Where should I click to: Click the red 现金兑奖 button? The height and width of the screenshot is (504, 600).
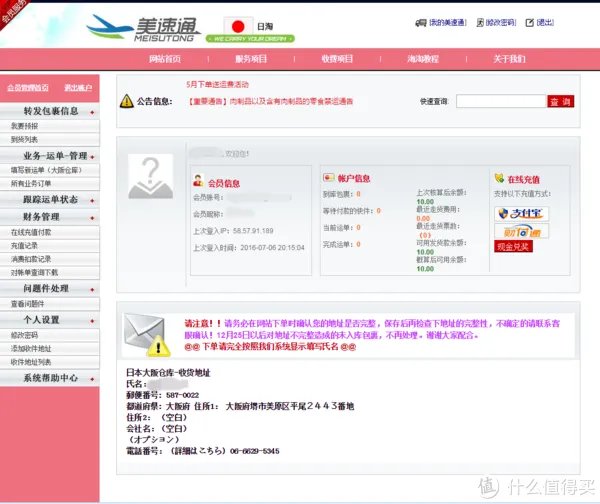click(513, 247)
